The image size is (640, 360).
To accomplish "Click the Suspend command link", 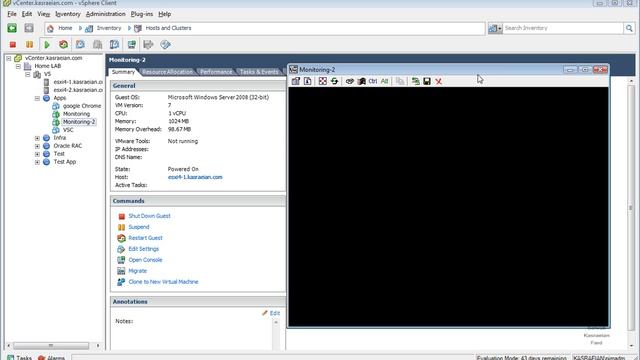I will click(x=139, y=227).
